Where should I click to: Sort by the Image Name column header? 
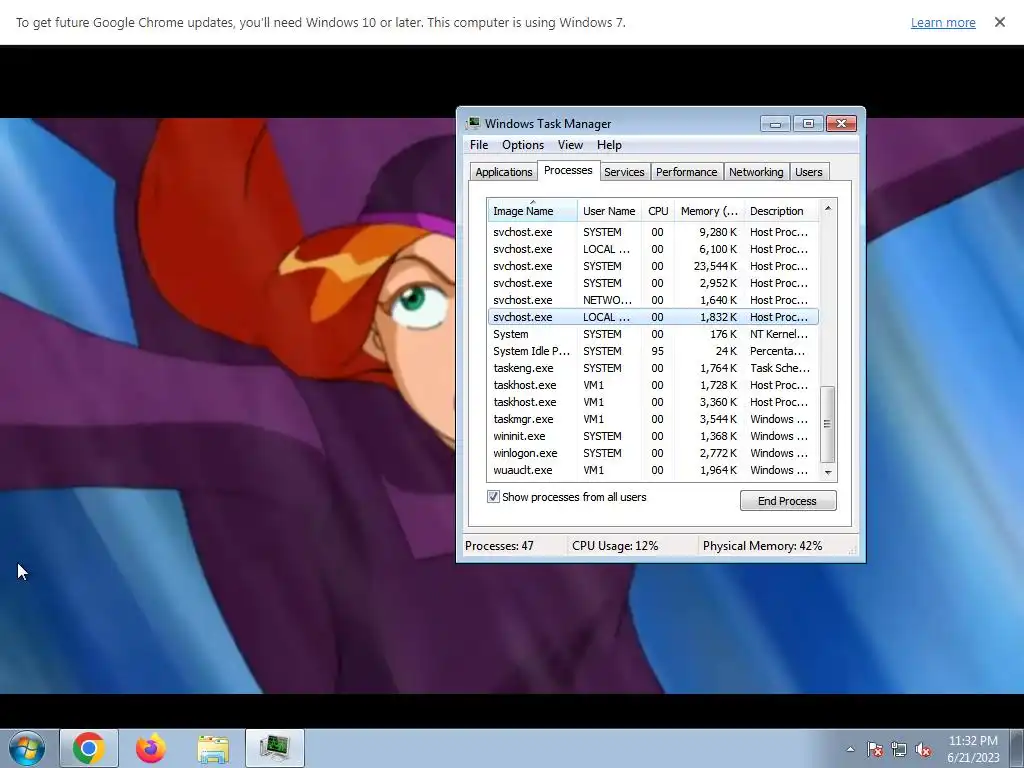pos(532,211)
